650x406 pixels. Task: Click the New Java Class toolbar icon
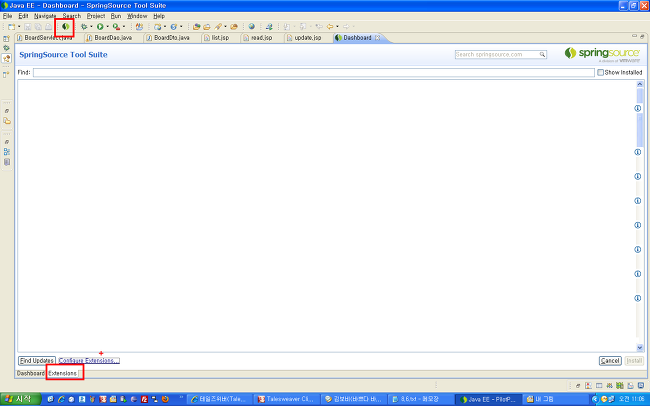point(174,27)
